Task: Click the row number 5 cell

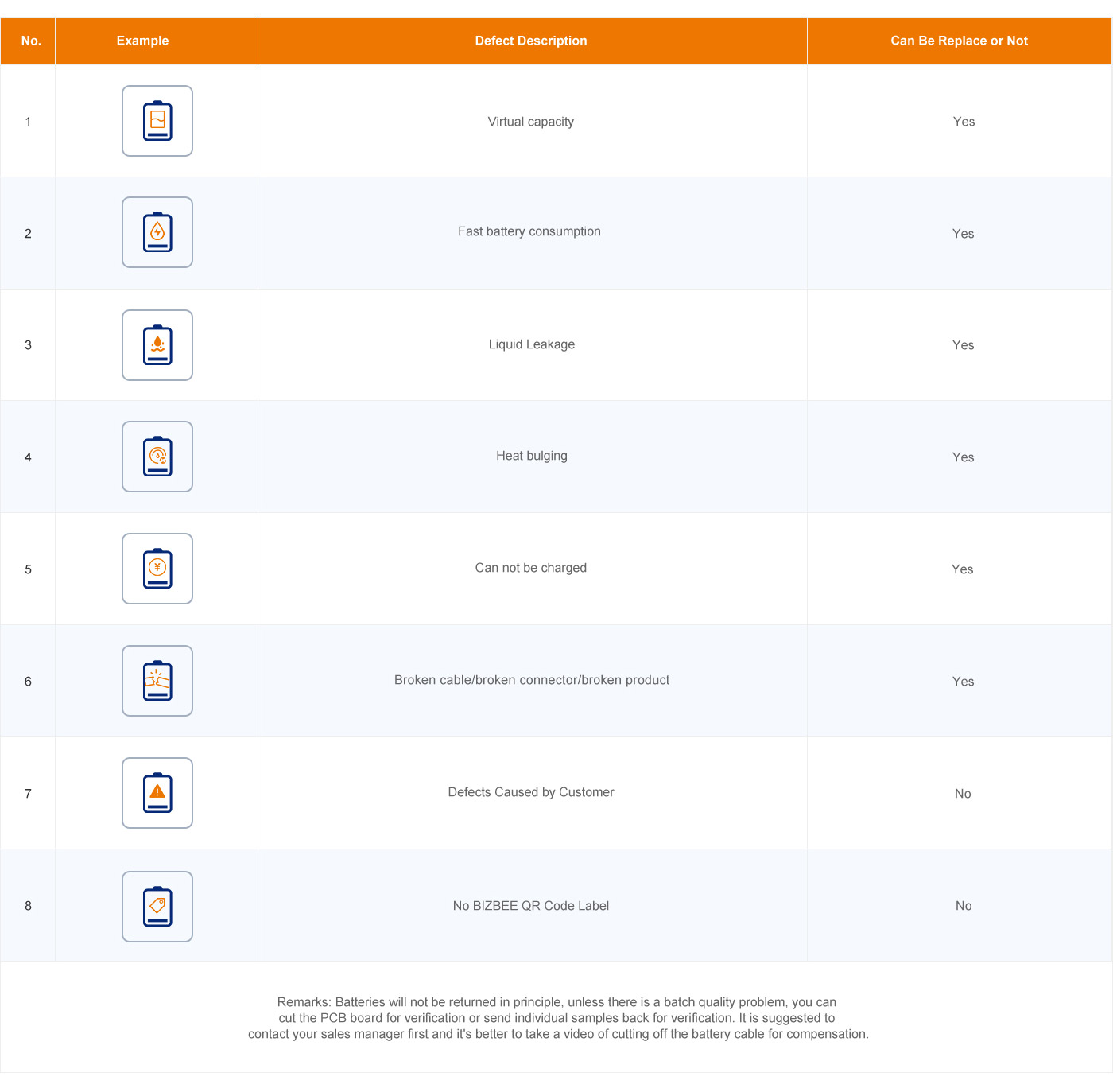Action: [28, 569]
